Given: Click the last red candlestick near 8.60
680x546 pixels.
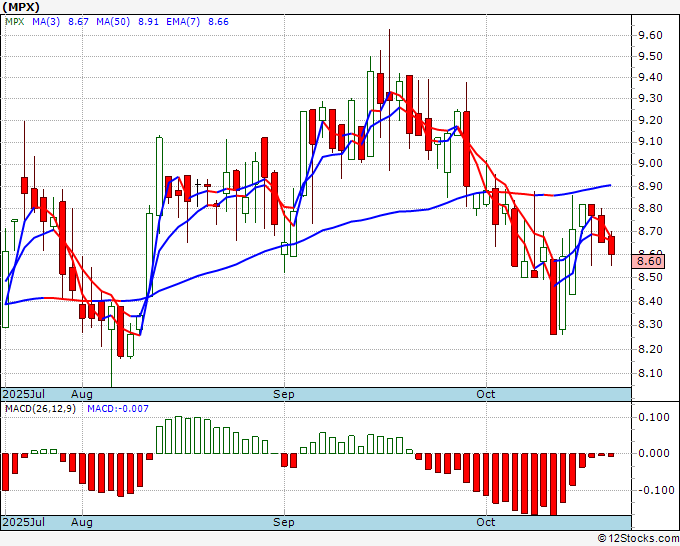Looking at the screenshot, I should (611, 245).
